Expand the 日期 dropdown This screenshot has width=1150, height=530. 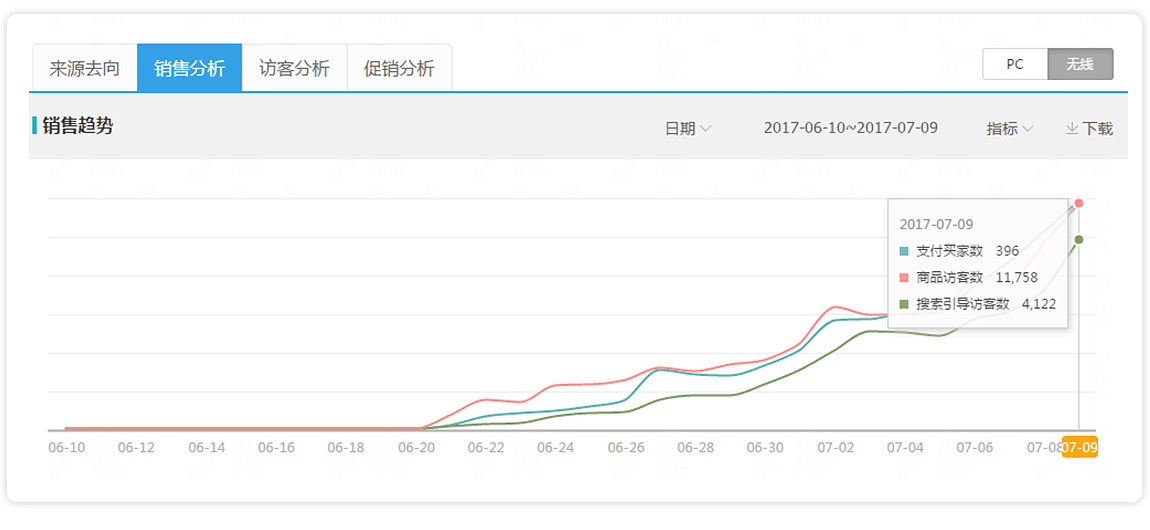coord(688,128)
